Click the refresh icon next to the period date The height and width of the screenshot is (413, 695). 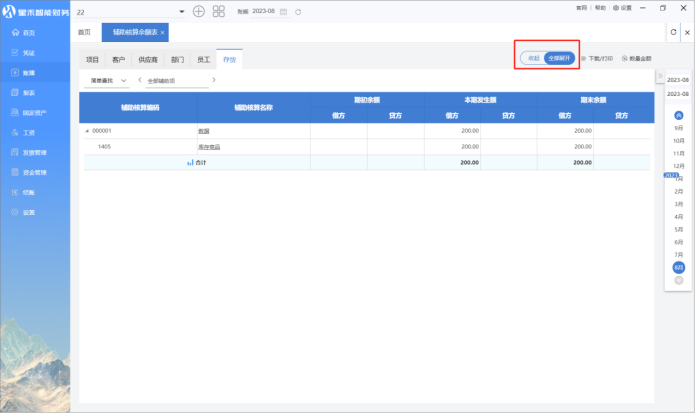[x=298, y=11]
